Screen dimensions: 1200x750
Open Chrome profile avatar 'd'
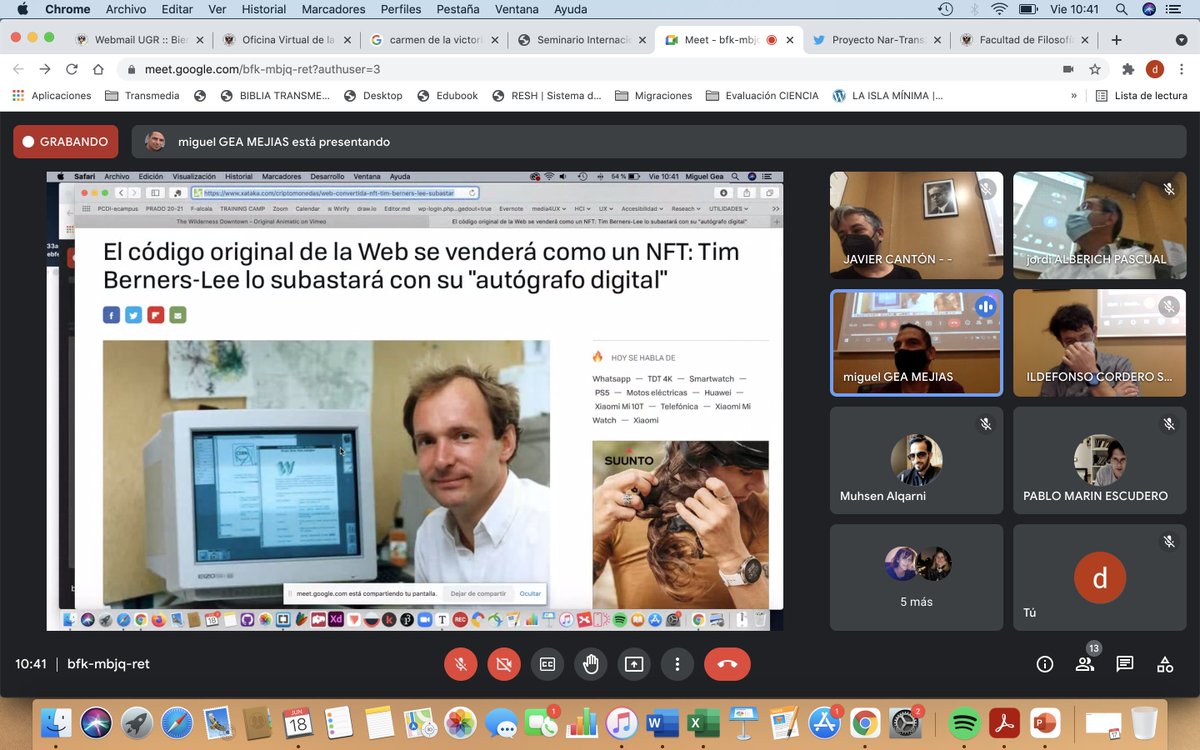(1155, 69)
